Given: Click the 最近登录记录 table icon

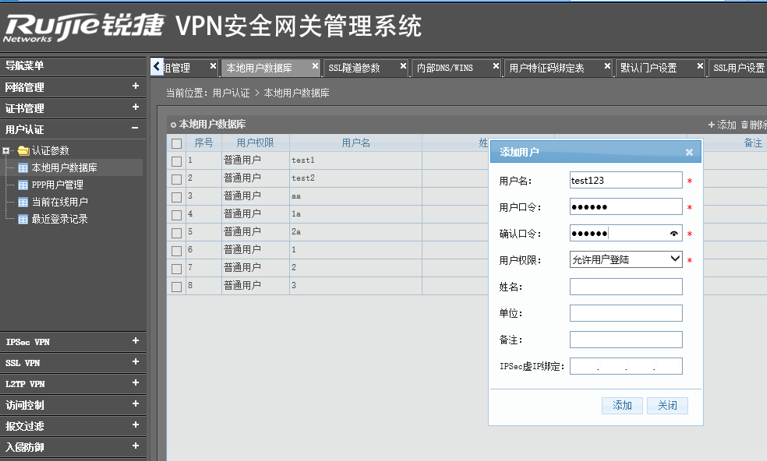Looking at the screenshot, I should click(23, 219).
